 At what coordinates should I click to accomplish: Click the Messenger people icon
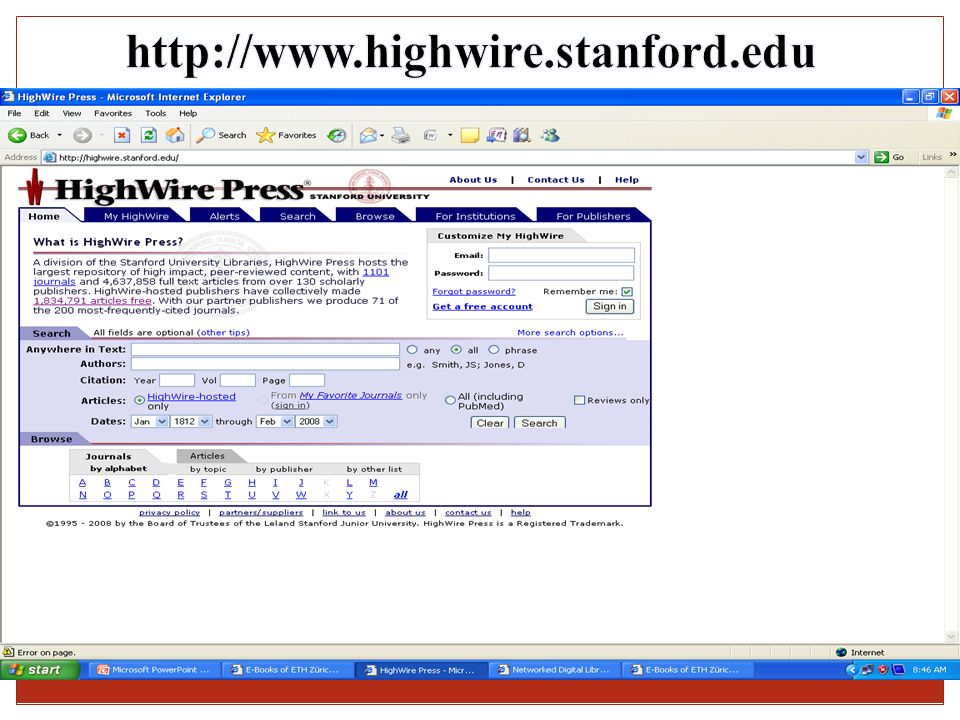click(x=550, y=135)
